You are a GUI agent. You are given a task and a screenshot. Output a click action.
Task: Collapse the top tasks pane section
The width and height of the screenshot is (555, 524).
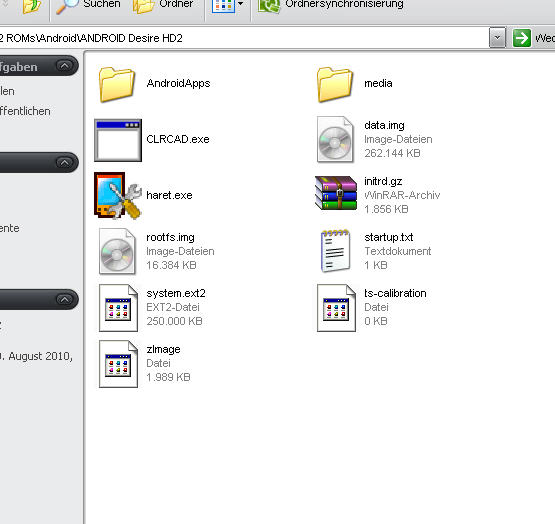click(64, 66)
